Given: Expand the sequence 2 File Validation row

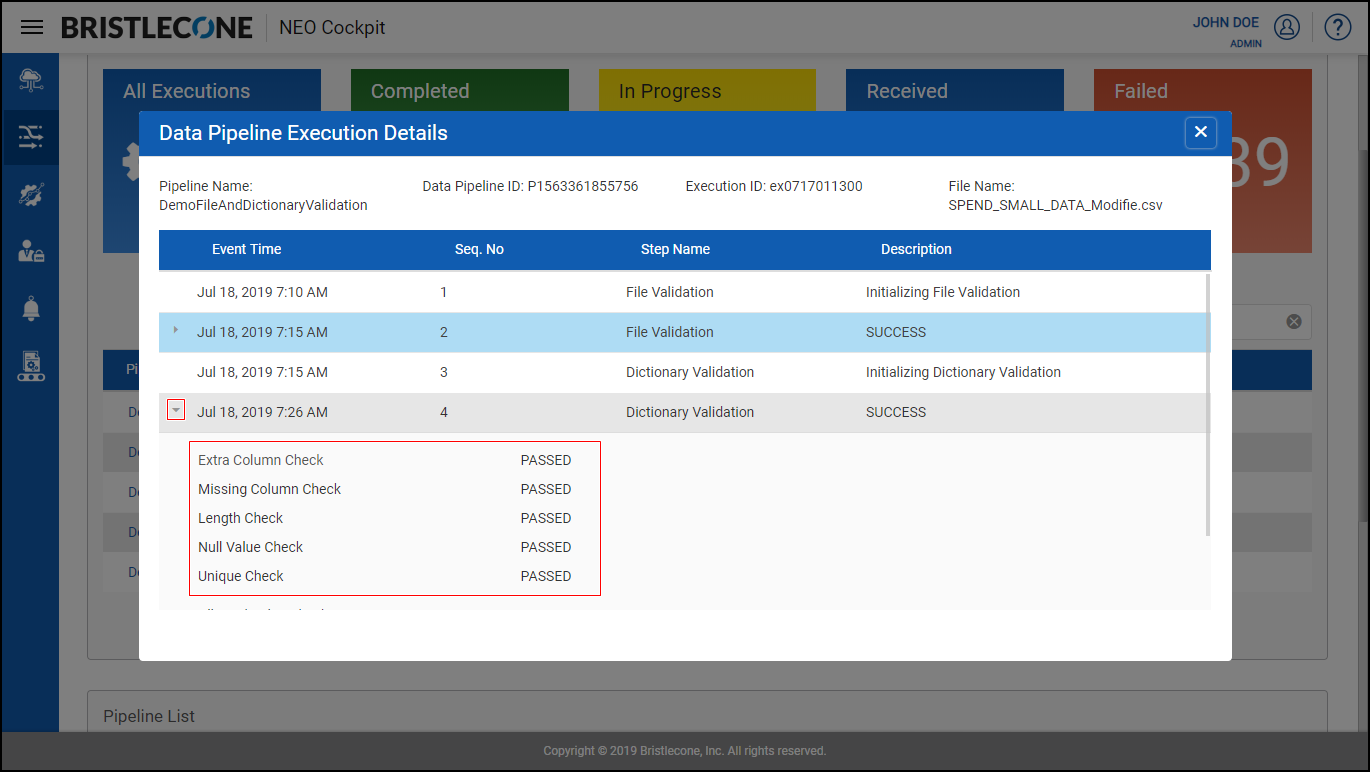Looking at the screenshot, I should [x=176, y=330].
